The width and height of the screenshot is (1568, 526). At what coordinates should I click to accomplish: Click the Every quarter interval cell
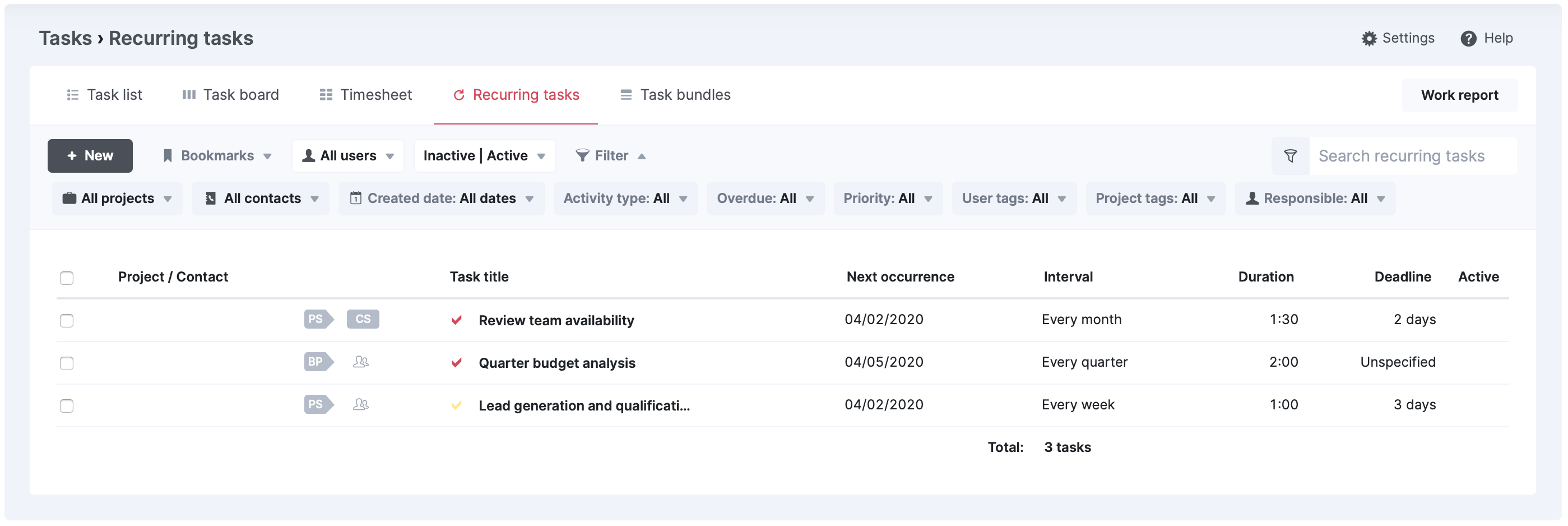1085,362
